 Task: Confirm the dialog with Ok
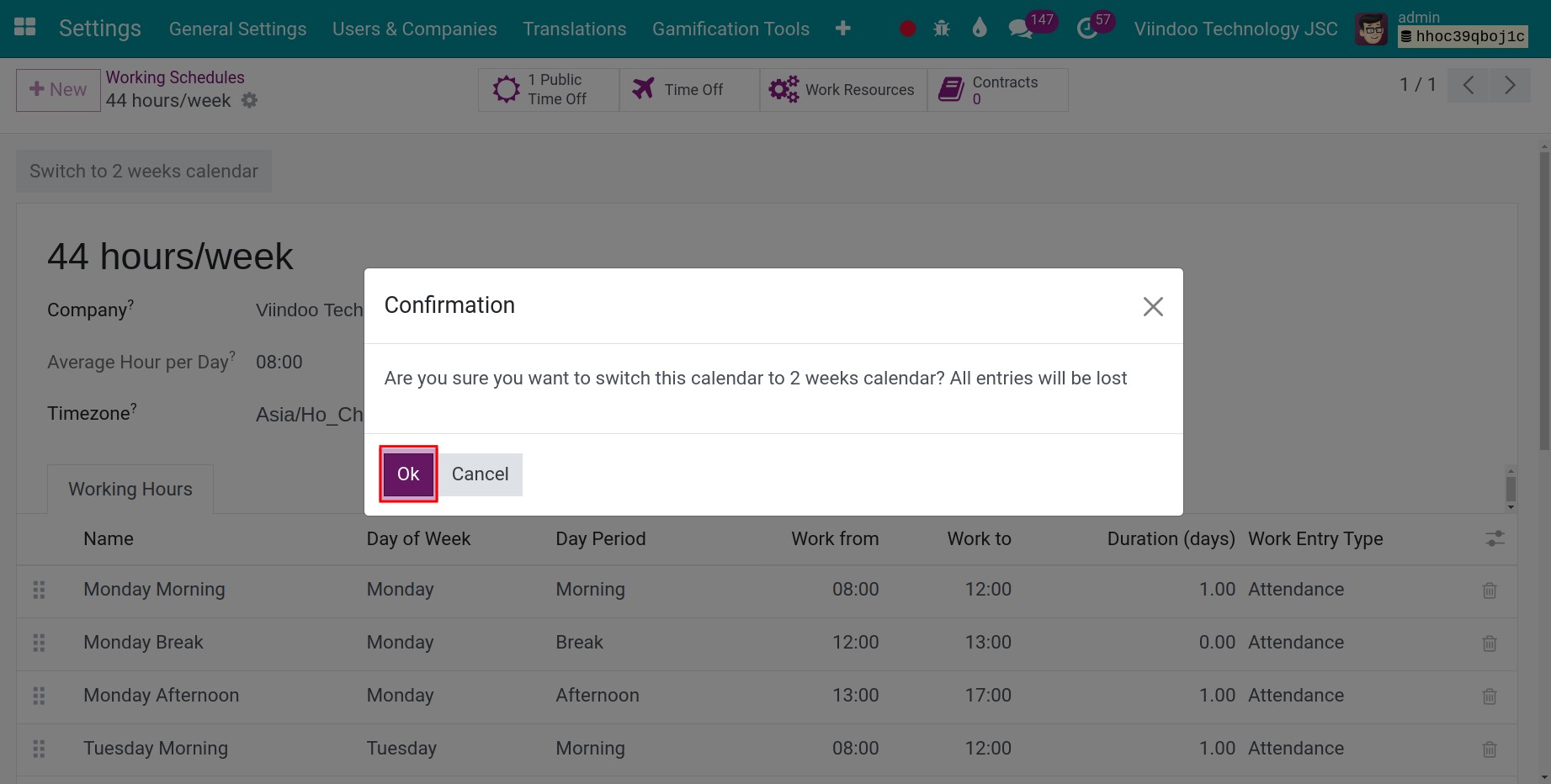(408, 474)
